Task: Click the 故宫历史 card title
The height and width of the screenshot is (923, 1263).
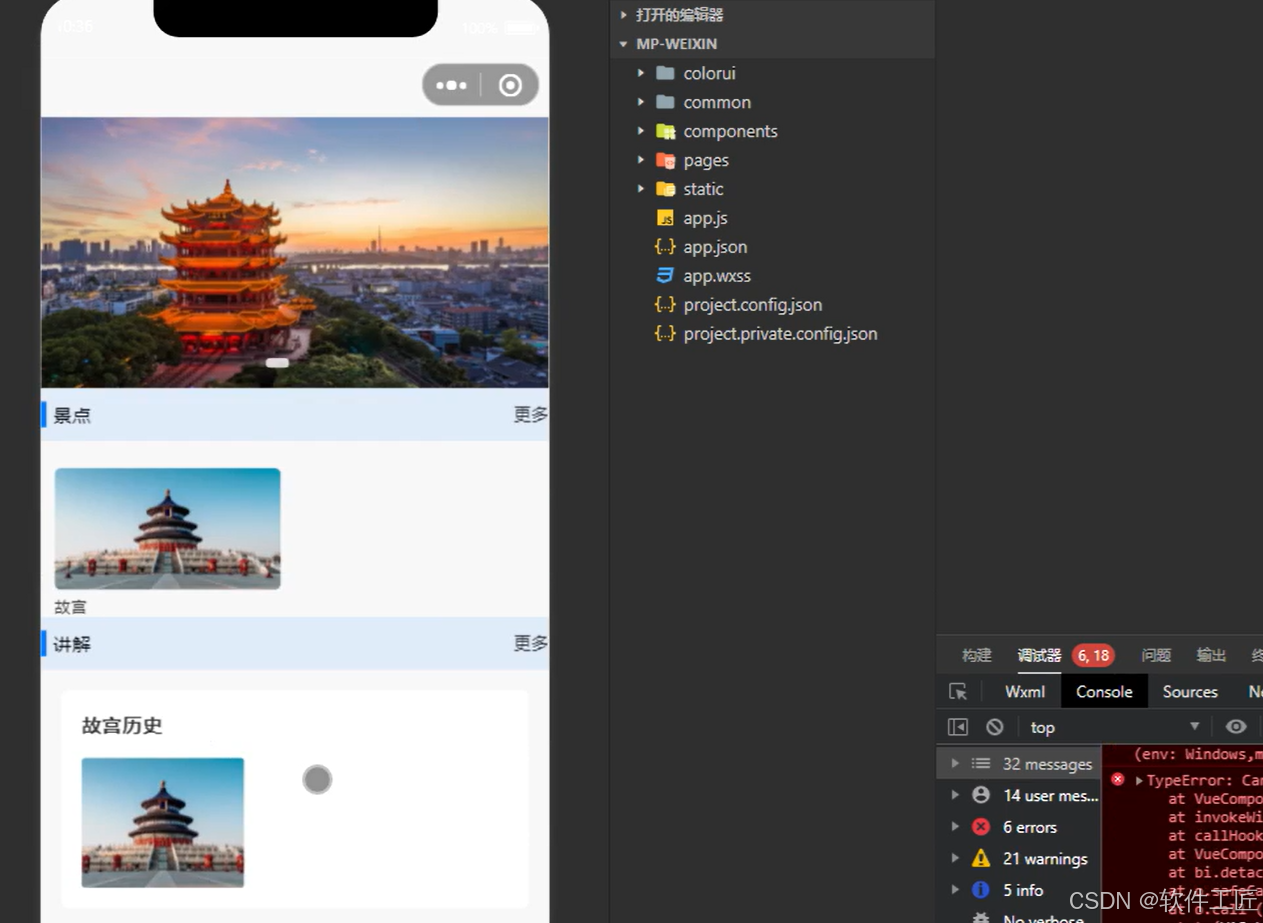Action: coord(122,726)
